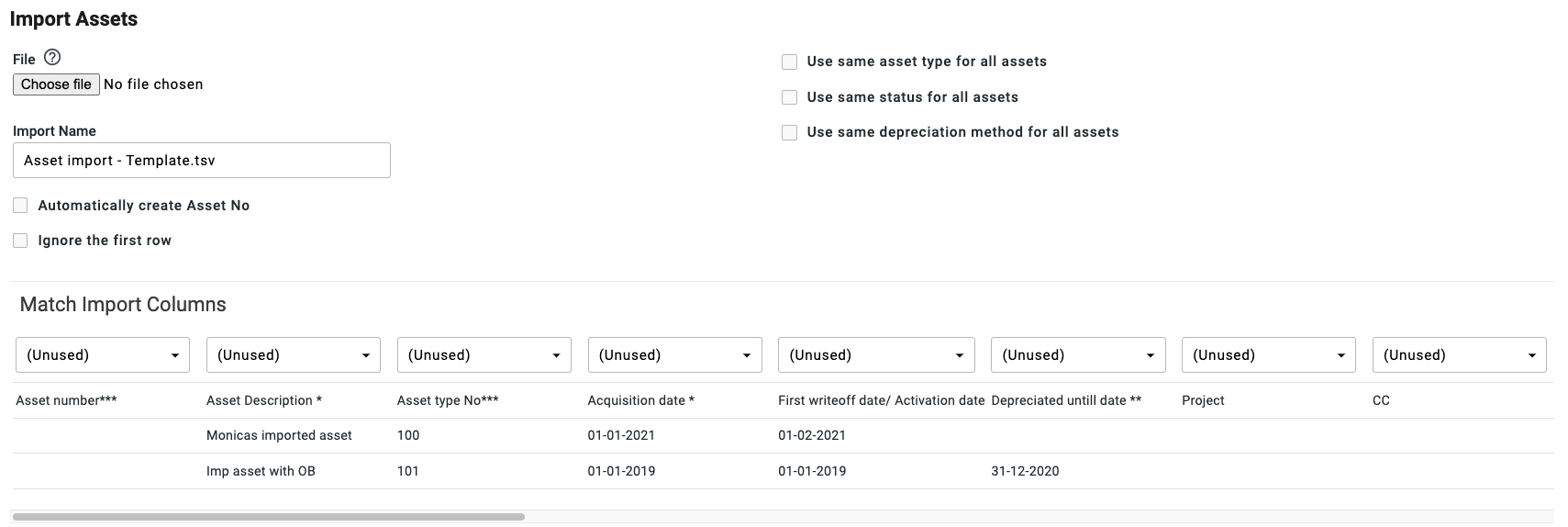Click the Choose file button
The image size is (1568, 527).
(x=56, y=84)
